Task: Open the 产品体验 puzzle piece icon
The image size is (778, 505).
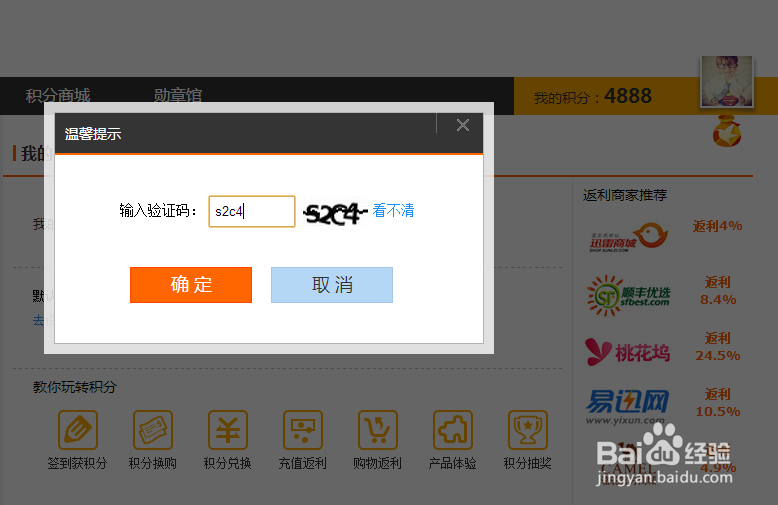Action: (453, 430)
